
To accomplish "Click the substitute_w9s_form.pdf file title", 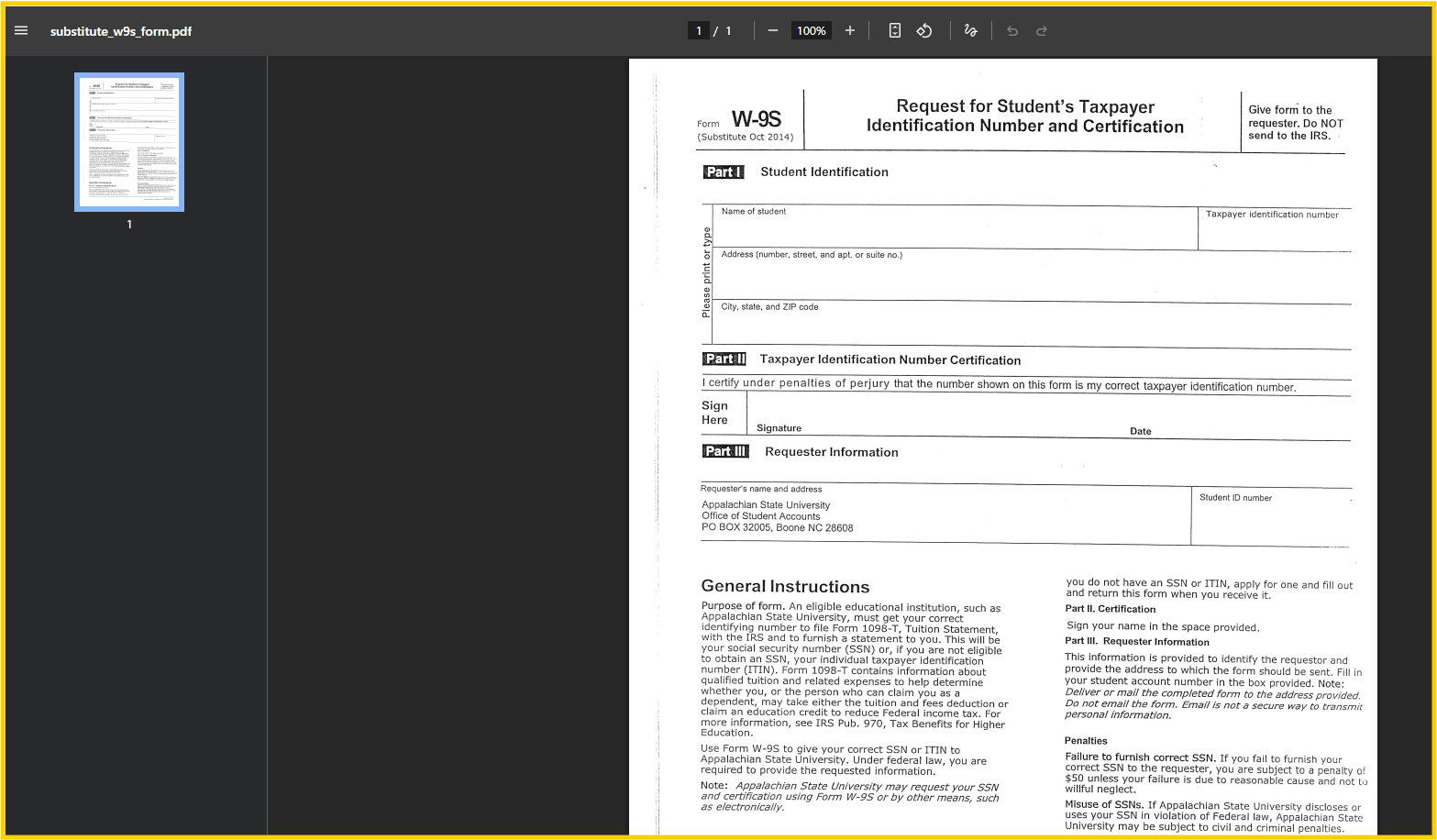I will (x=121, y=31).
